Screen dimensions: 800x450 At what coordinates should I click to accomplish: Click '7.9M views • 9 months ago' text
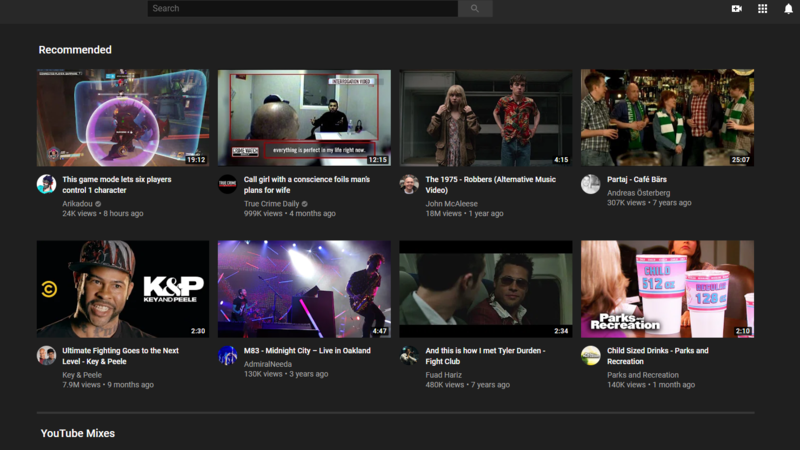pyautogui.click(x=108, y=385)
